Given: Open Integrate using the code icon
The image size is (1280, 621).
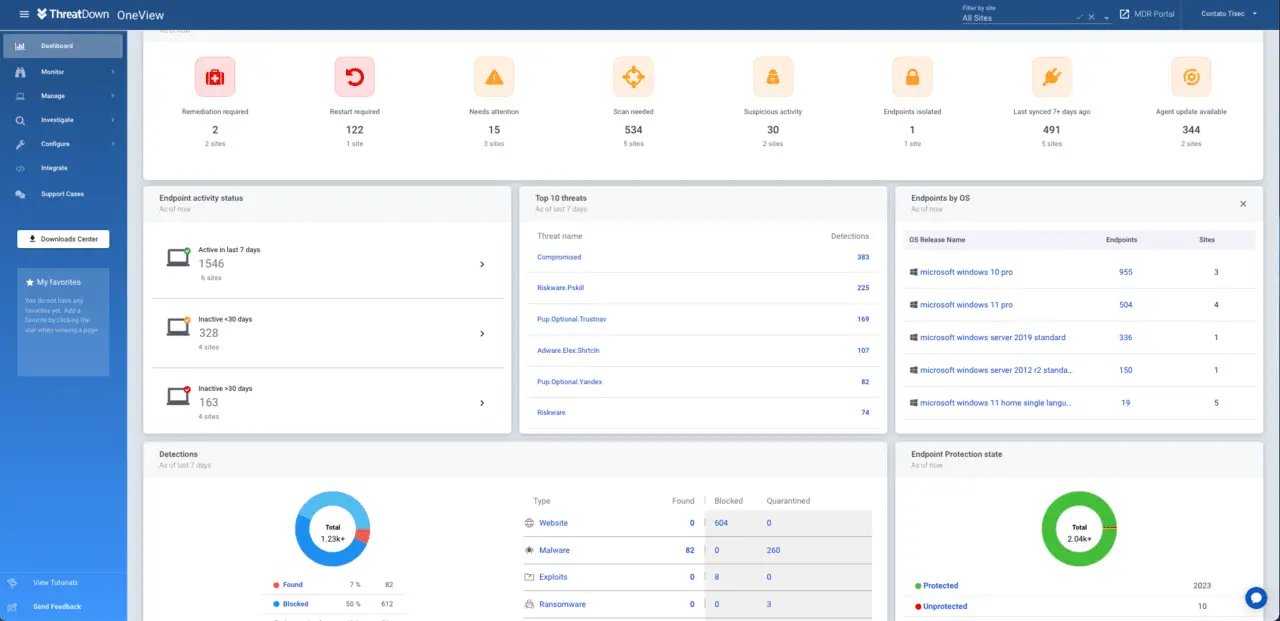Looking at the screenshot, I should pyautogui.click(x=20, y=169).
